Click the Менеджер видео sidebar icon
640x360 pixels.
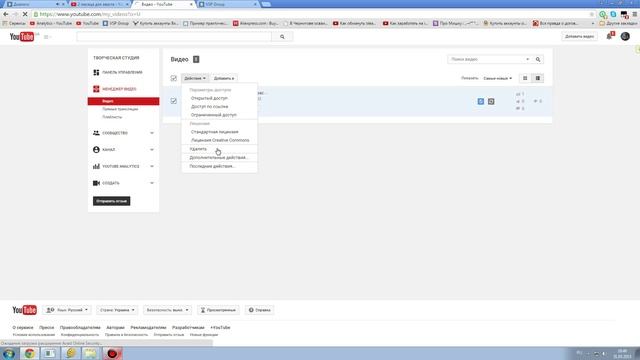[x=96, y=89]
